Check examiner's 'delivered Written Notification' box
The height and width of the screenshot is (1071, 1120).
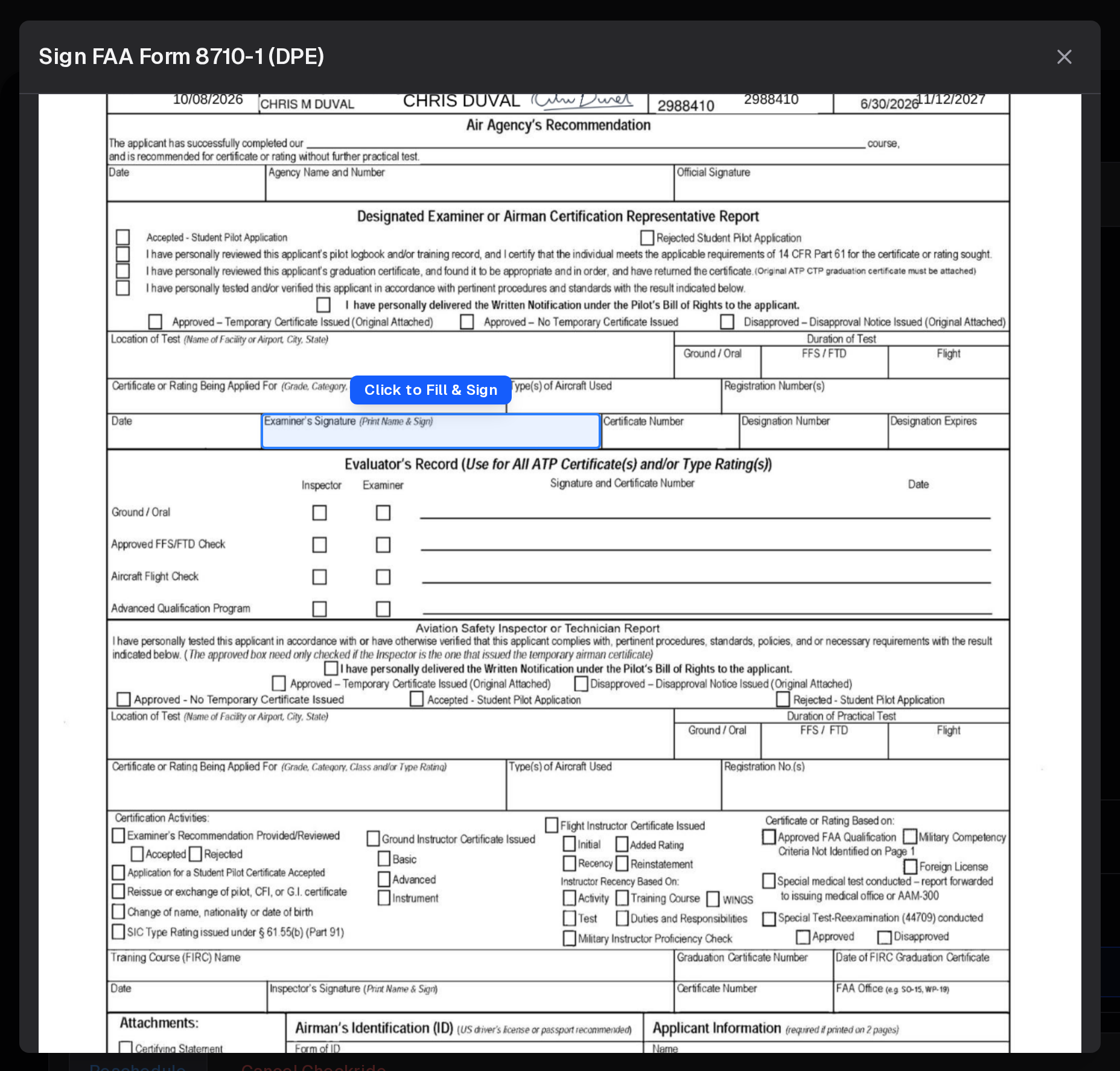[323, 305]
